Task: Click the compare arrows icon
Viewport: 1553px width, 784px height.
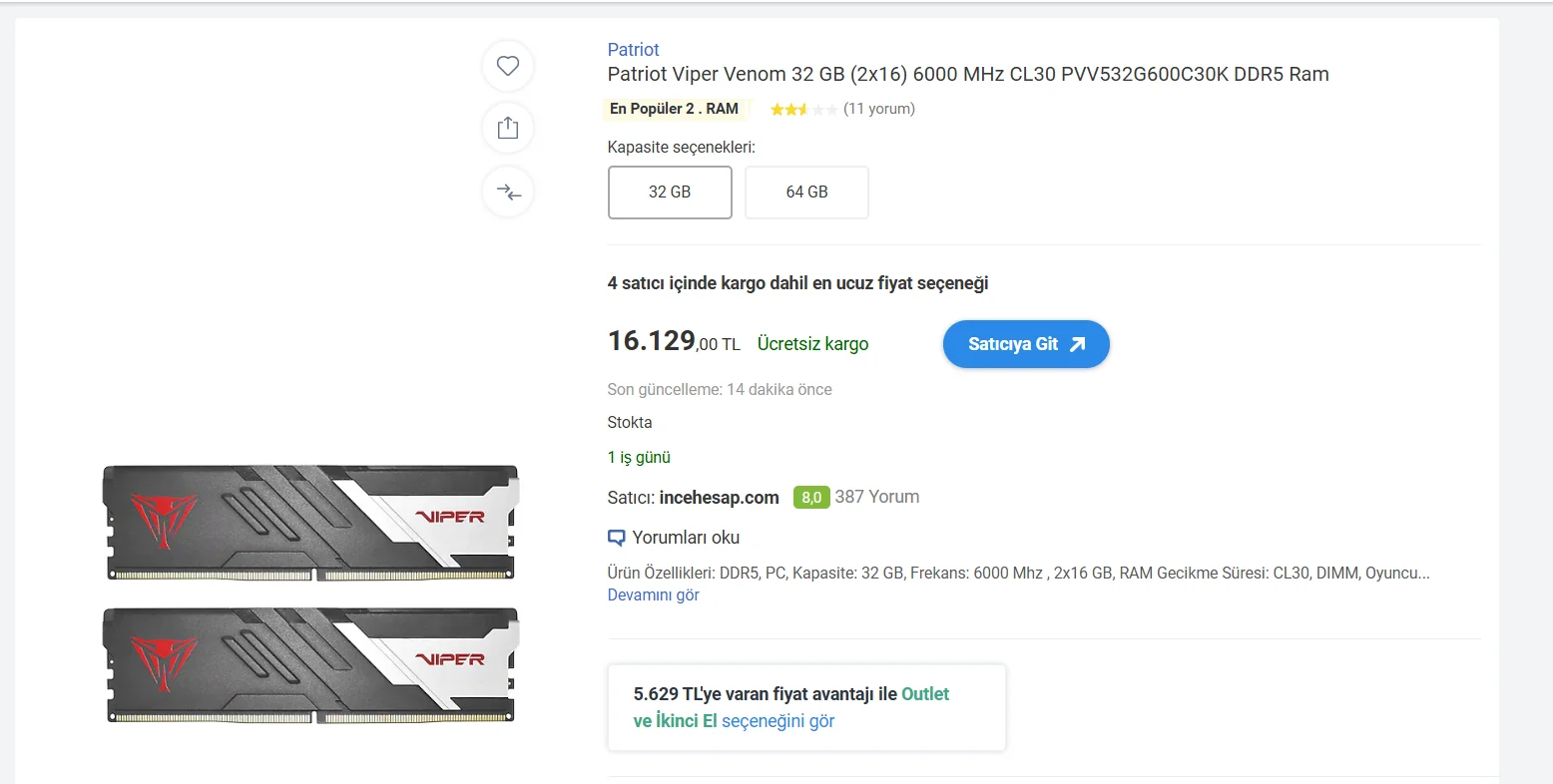Action: (508, 192)
